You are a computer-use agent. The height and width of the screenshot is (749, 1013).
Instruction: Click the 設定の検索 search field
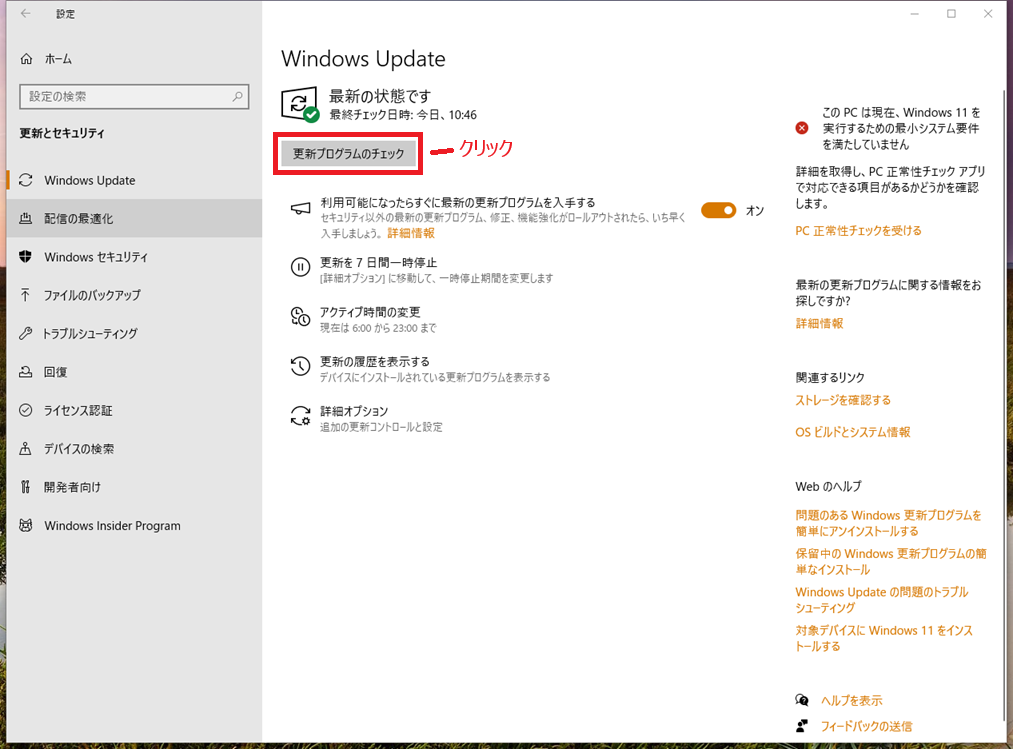(x=125, y=97)
